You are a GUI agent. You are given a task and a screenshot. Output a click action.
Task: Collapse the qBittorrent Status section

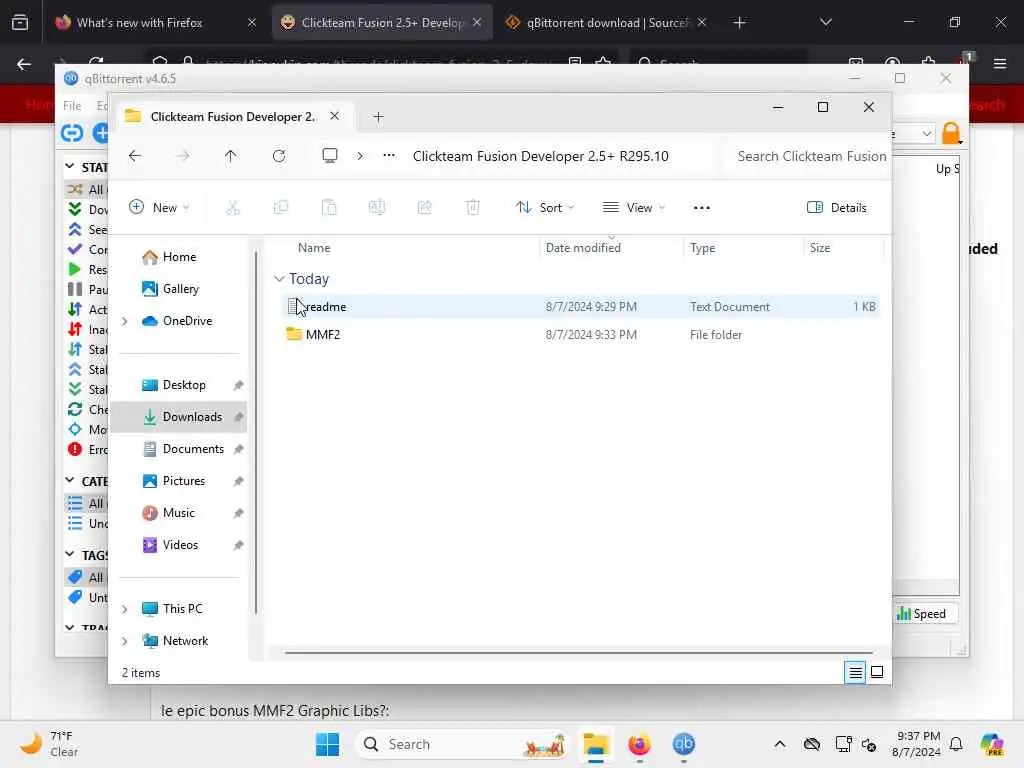tap(70, 167)
